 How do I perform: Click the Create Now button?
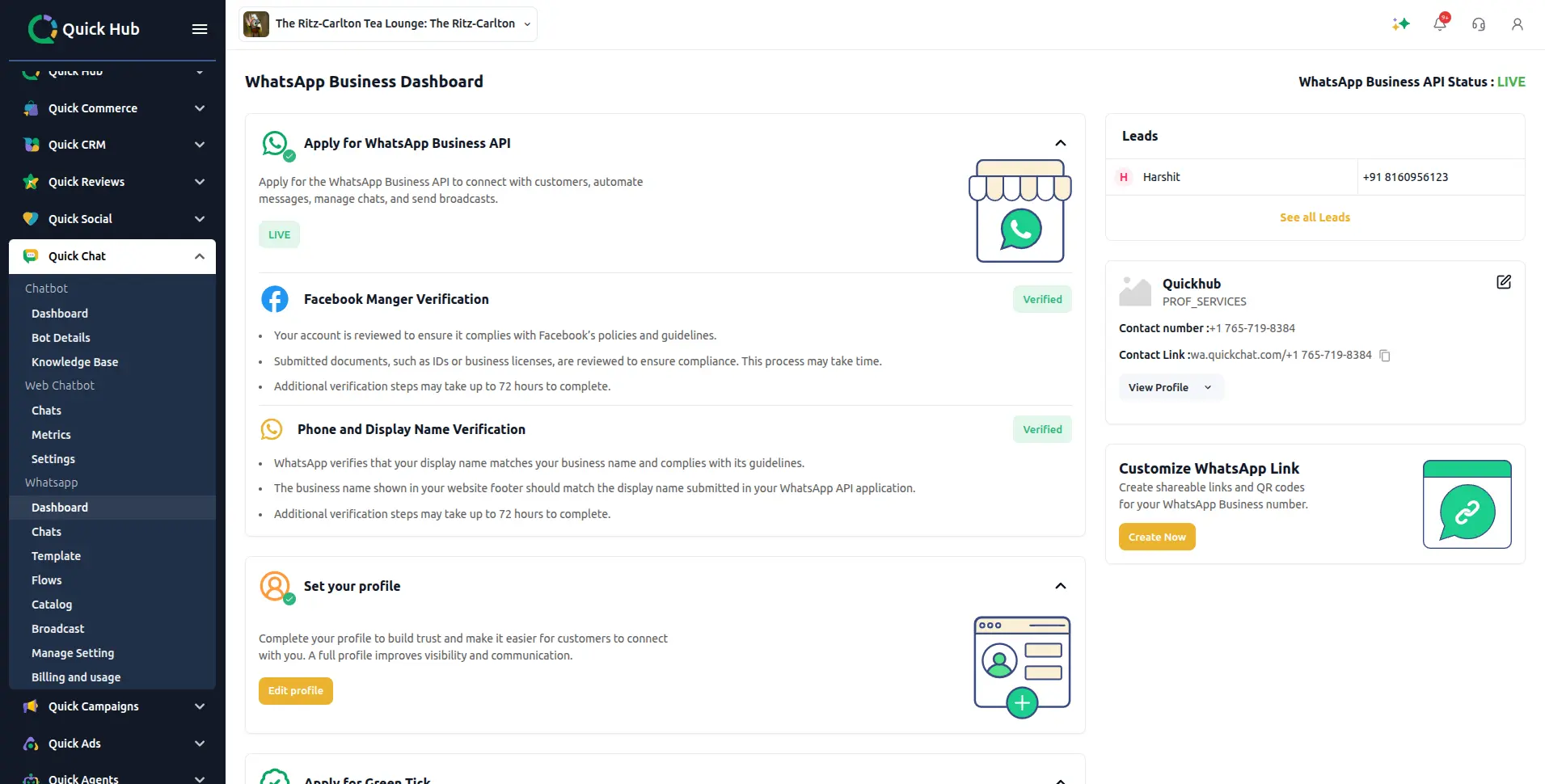(x=1157, y=537)
